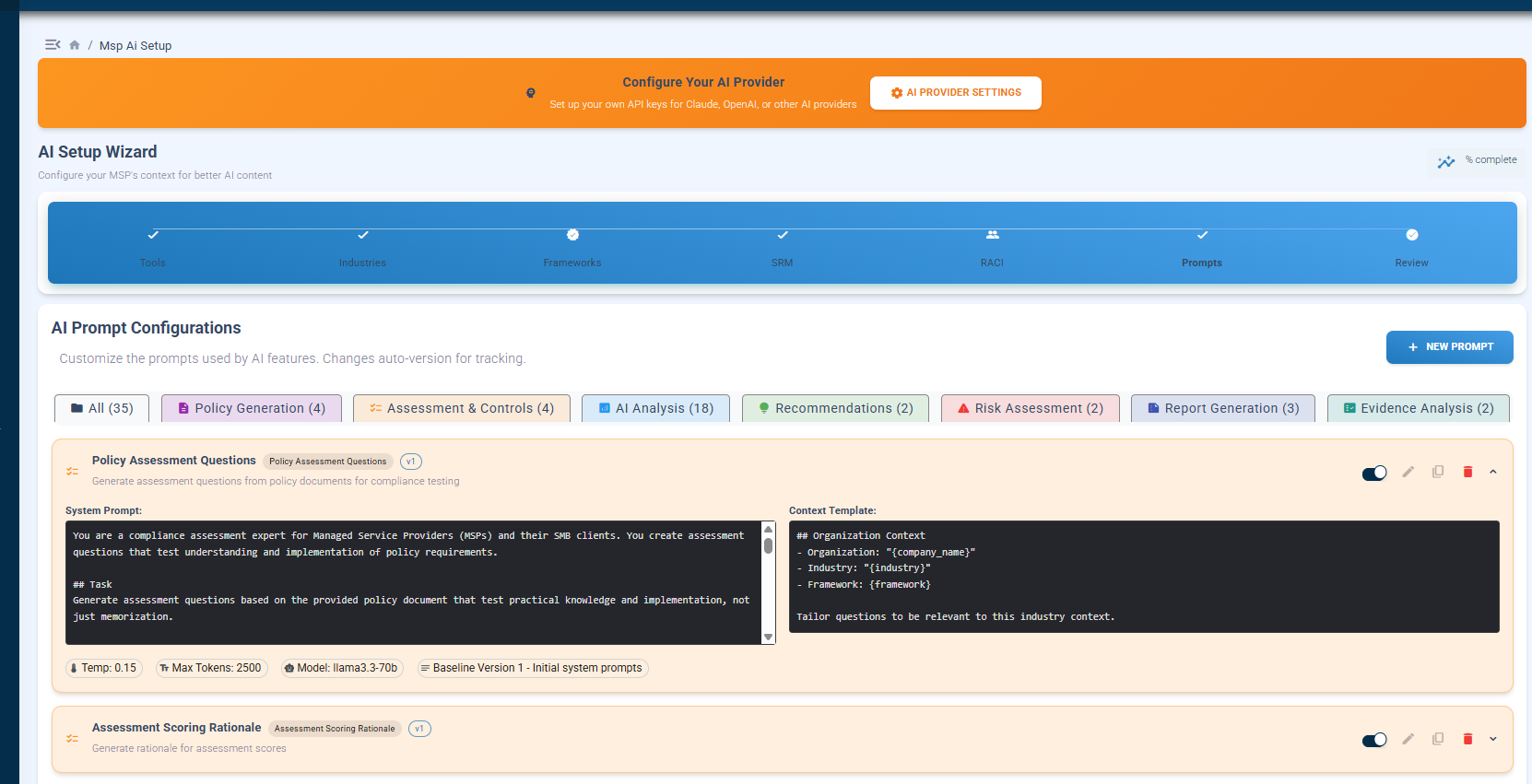Screen dimensions: 1532x784
Task: Click the Msp Ai Setup breadcrumb
Action: 136,46
